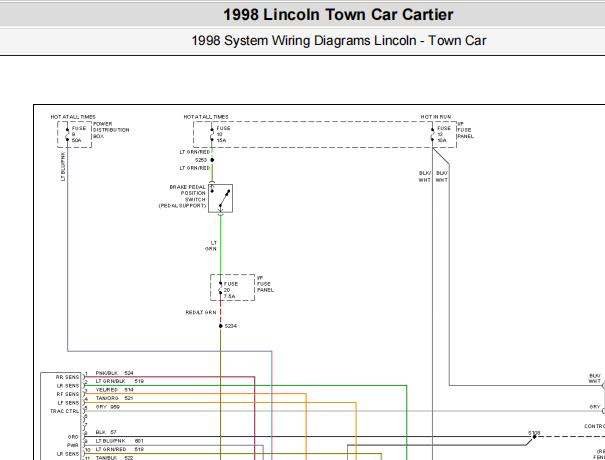Image resolution: width=605 pixels, height=460 pixels.
Task: Click the 'LT GRN/BLK 519' wire label
Action: (120, 381)
